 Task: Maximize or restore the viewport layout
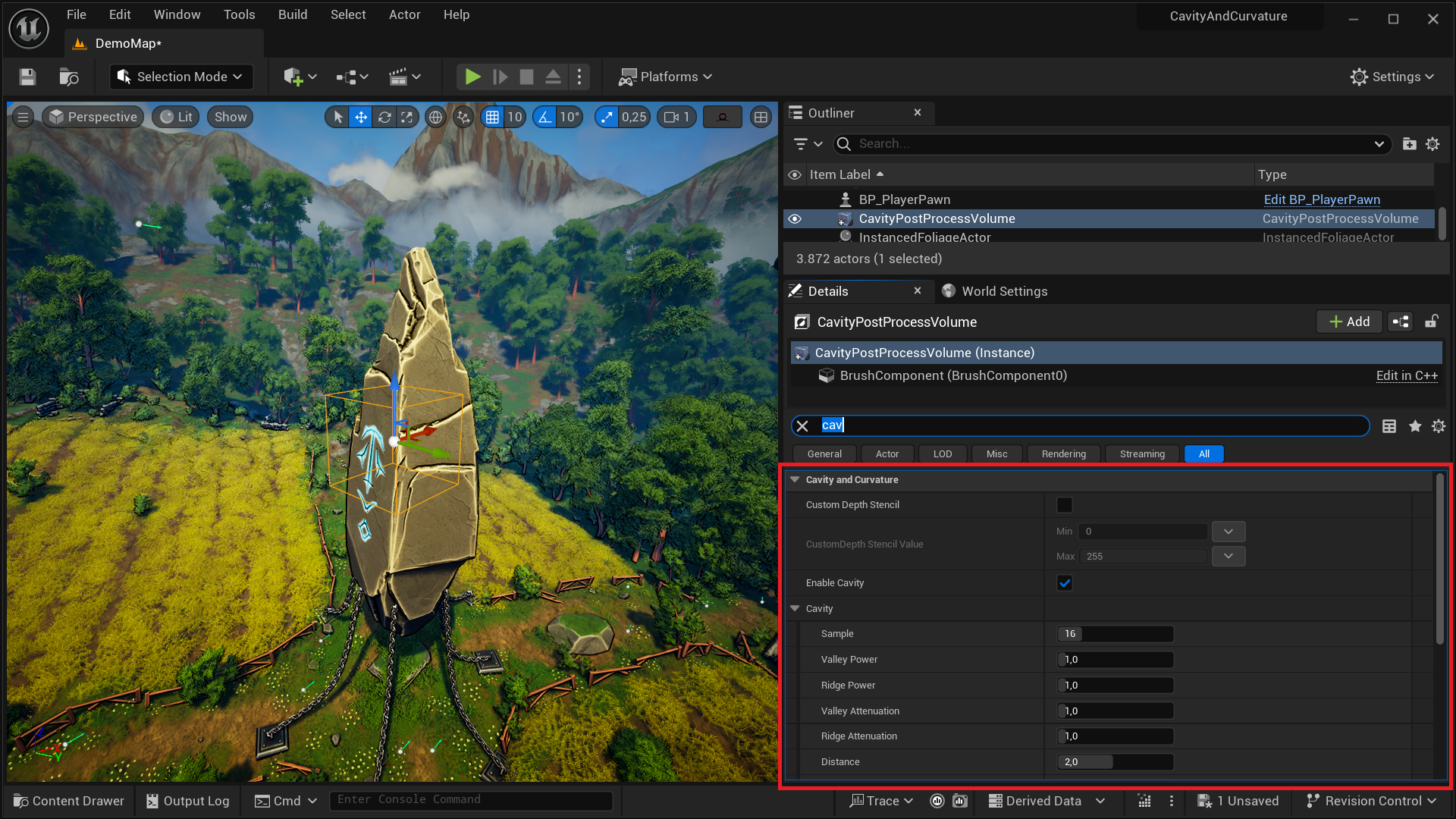click(761, 117)
